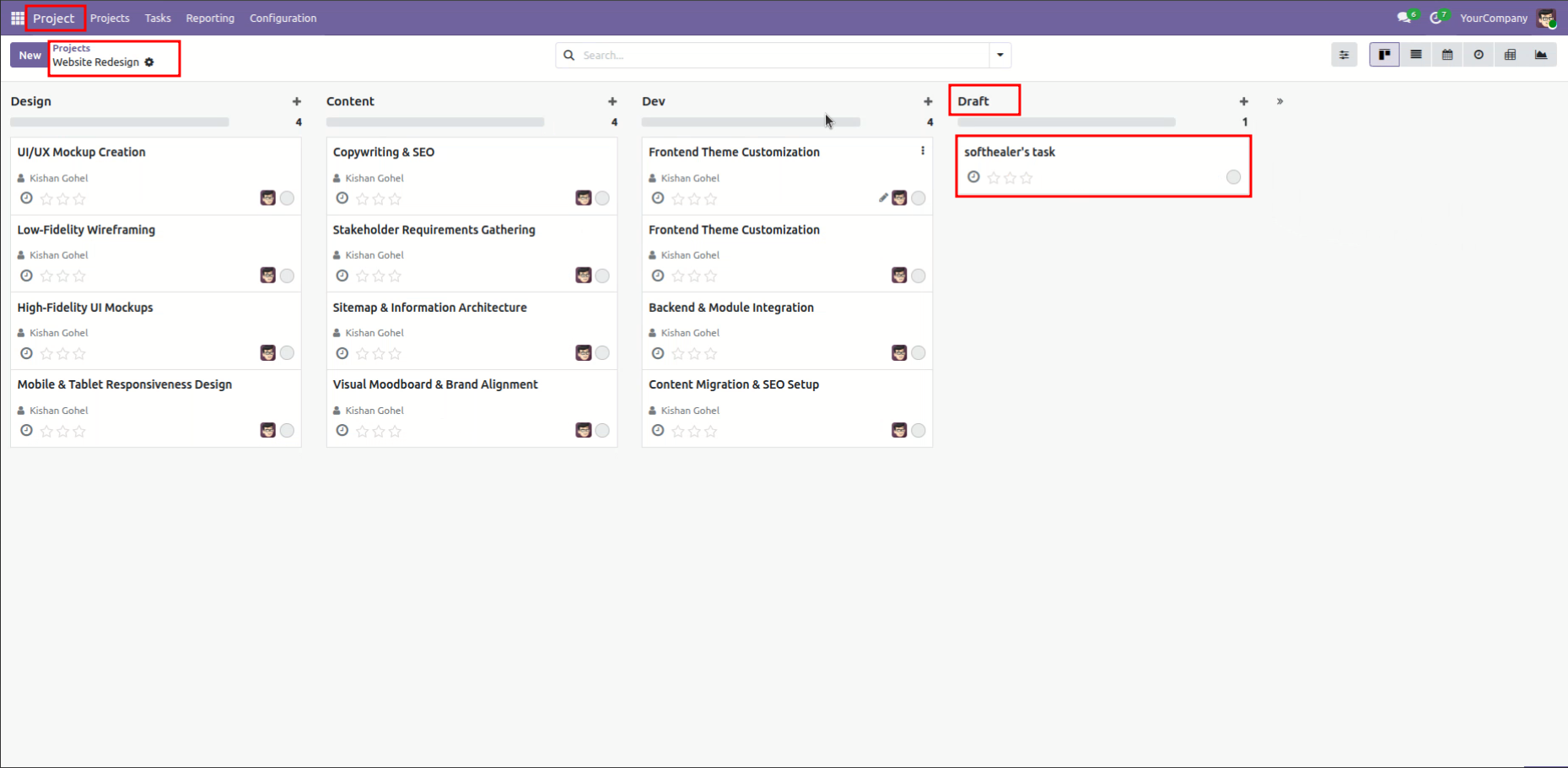Open the Configuration dropdown menu
The image size is (1568, 768).
(x=283, y=18)
